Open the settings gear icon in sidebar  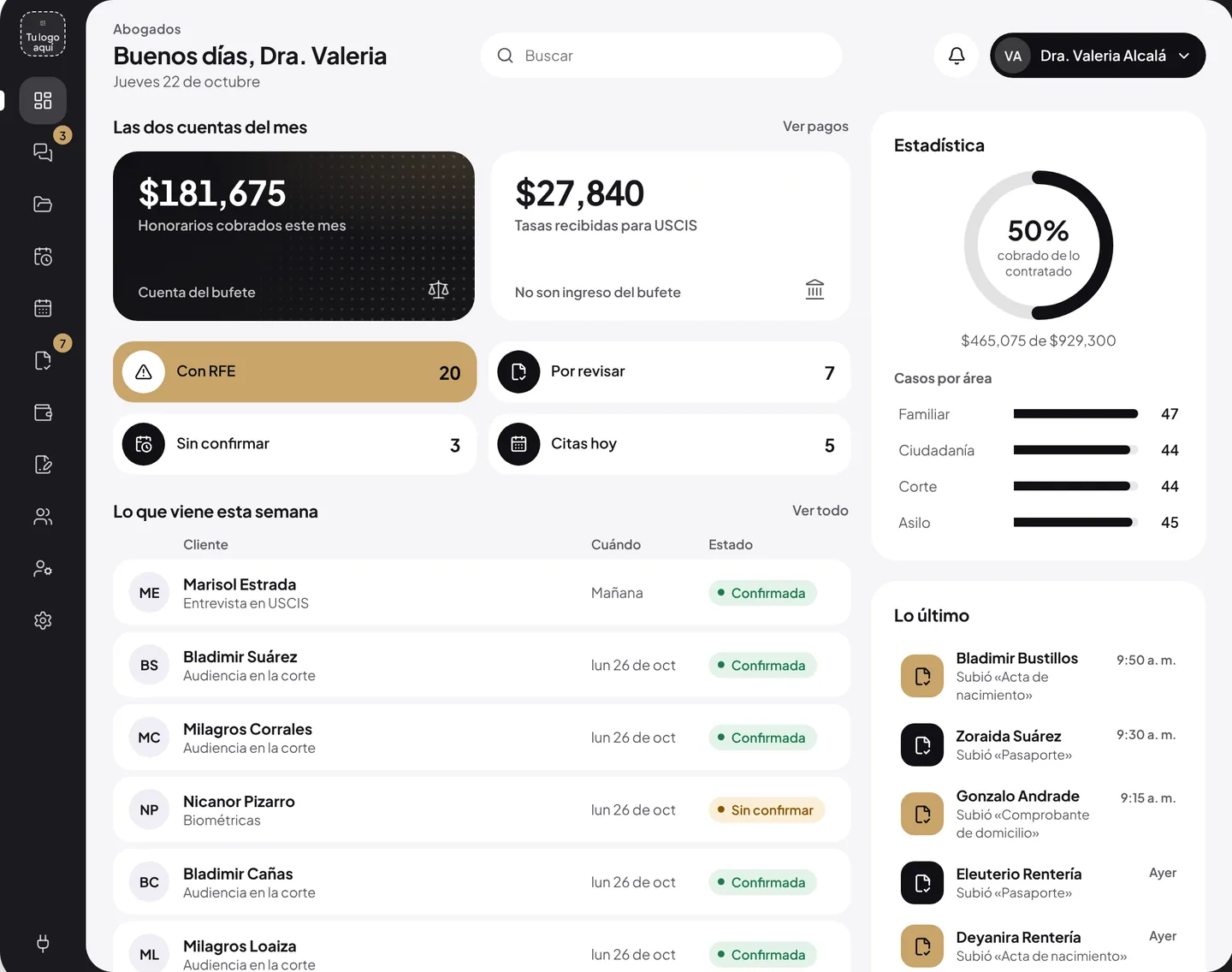click(43, 620)
